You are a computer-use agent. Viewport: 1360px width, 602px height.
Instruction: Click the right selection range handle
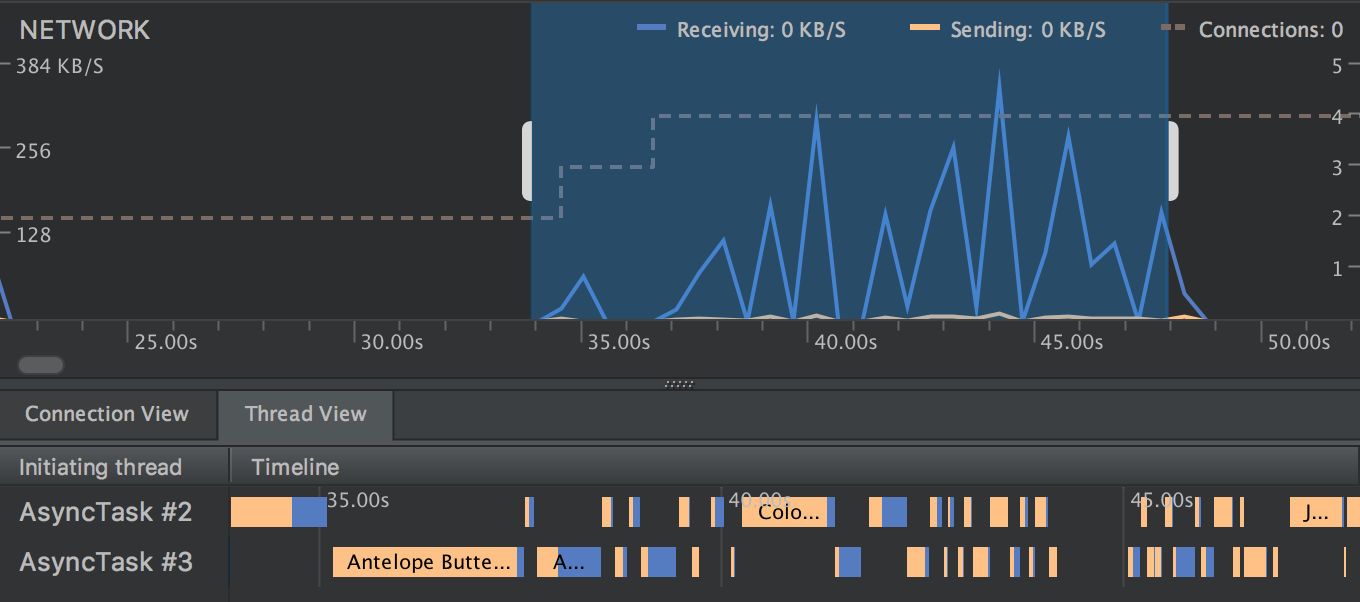1173,161
